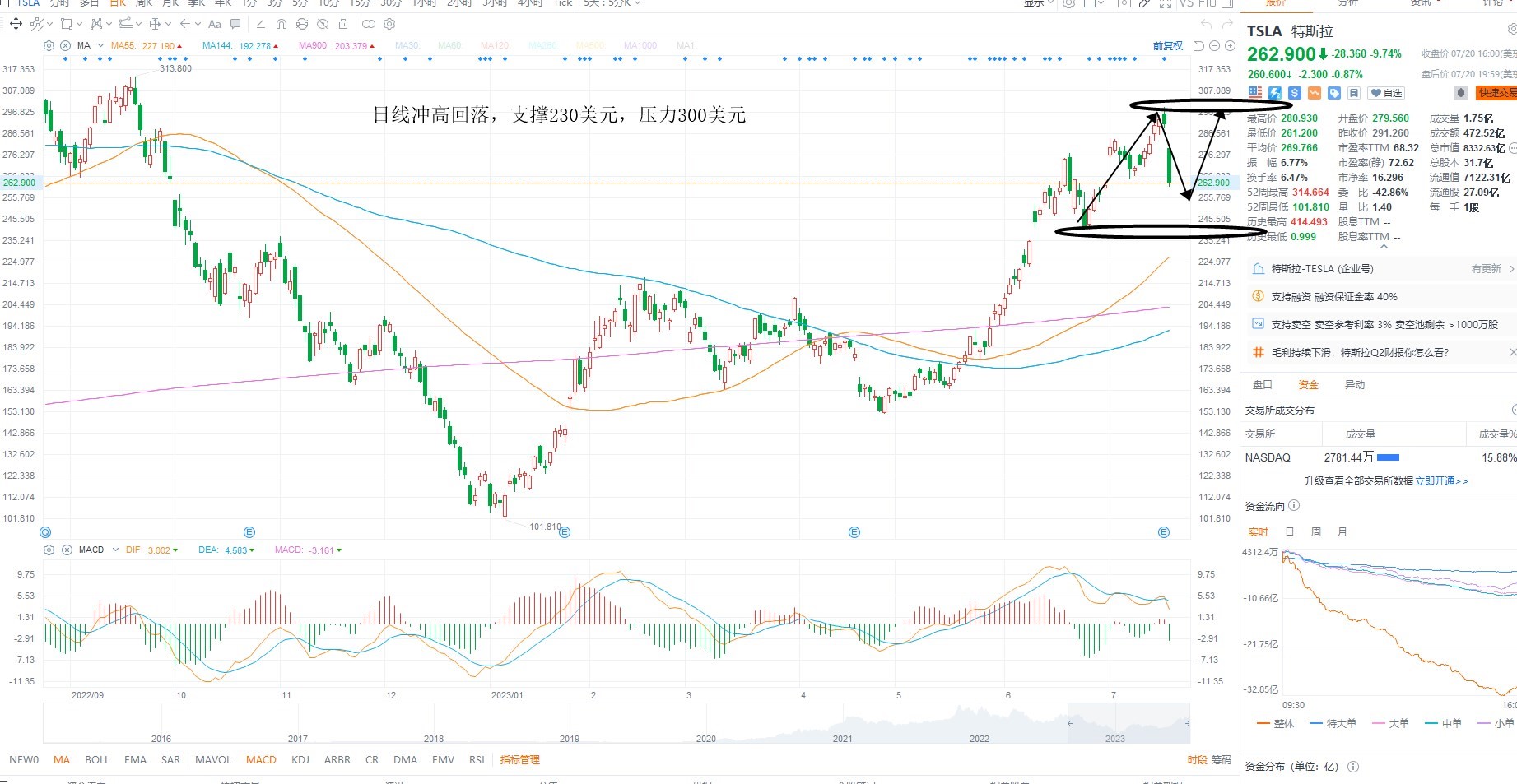Open MA indicator settings gear
Image resolution: width=1517 pixels, height=784 pixels.
point(49,45)
